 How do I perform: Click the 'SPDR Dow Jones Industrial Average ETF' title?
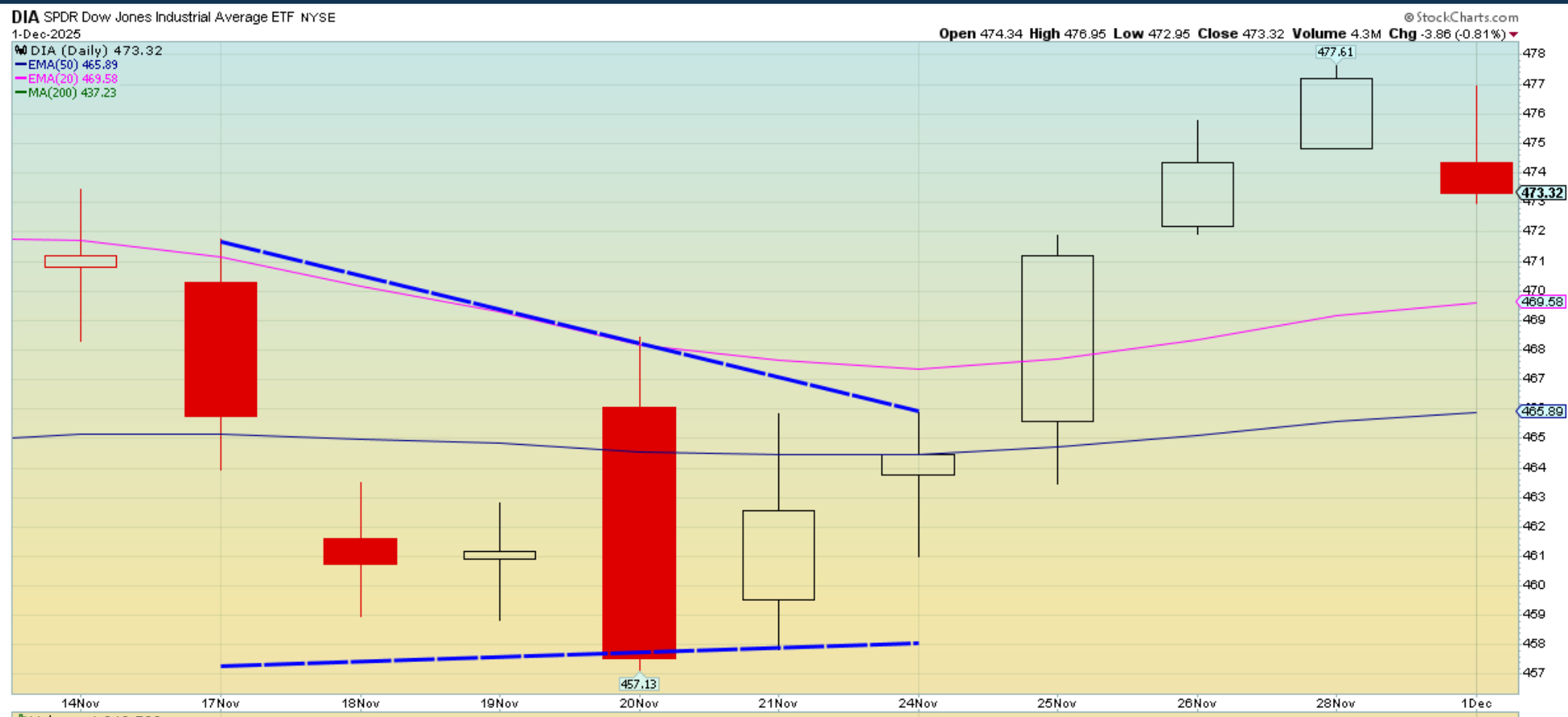(169, 17)
